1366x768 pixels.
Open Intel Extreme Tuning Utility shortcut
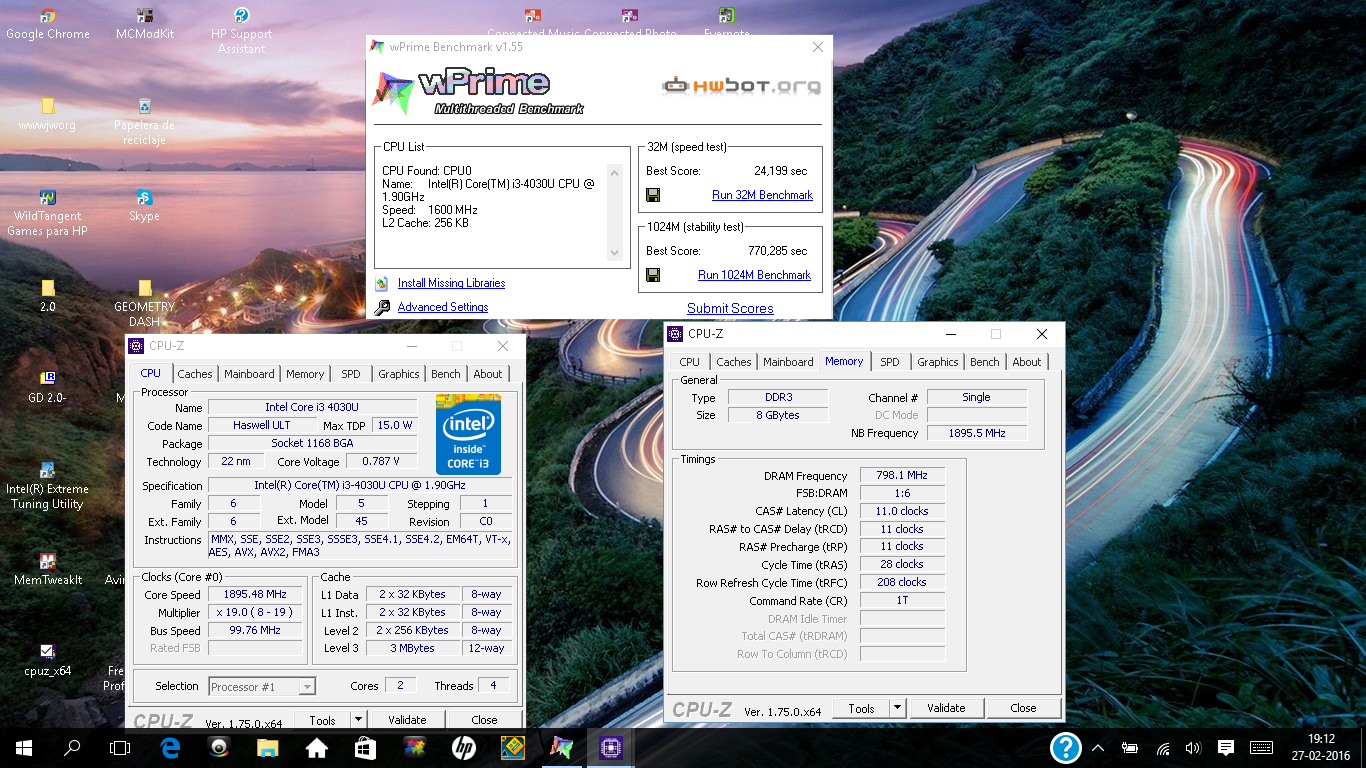pyautogui.click(x=47, y=486)
